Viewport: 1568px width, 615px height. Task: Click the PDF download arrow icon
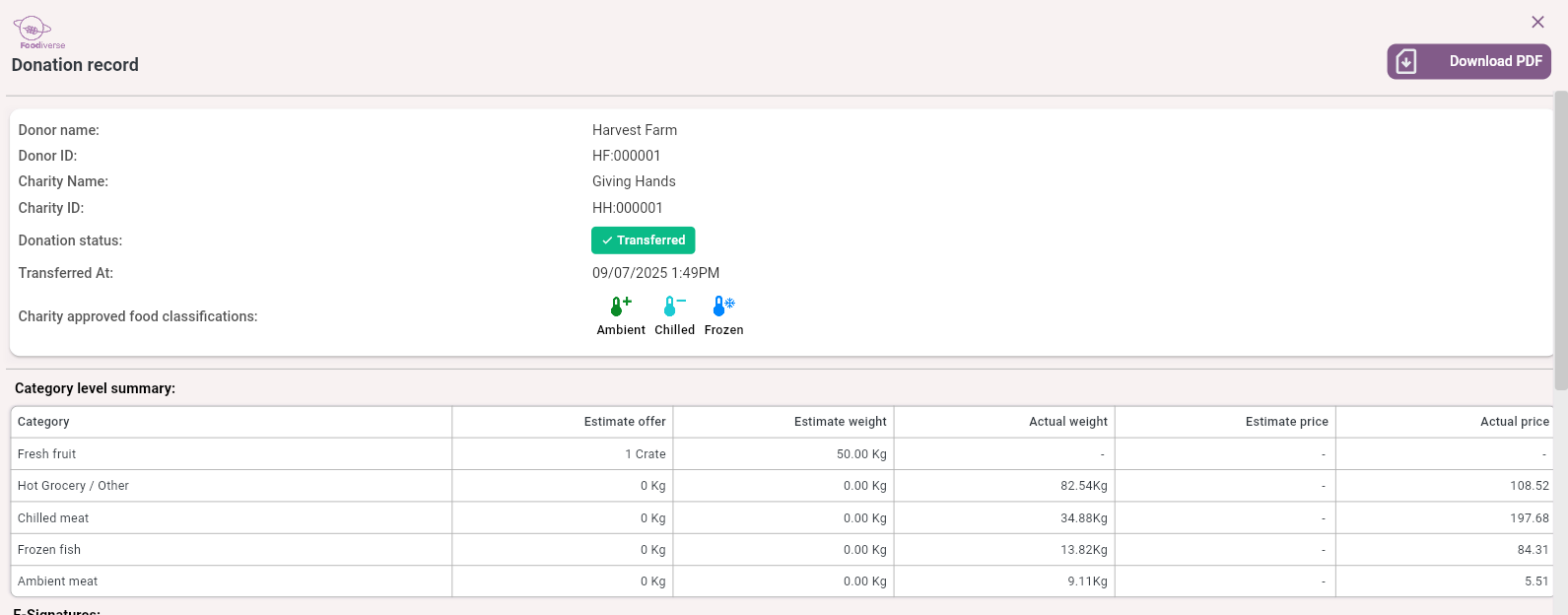coord(1406,62)
